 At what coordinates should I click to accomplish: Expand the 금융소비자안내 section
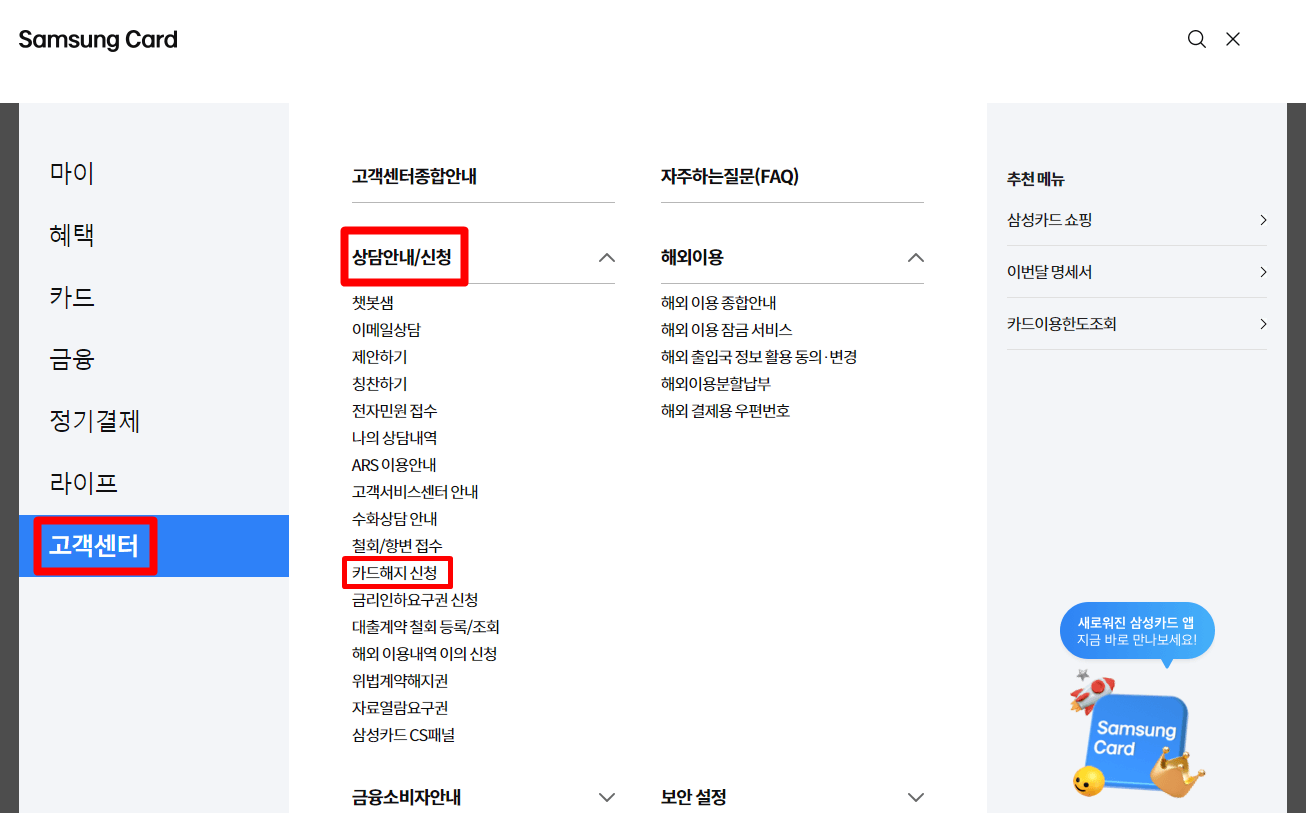(x=607, y=797)
